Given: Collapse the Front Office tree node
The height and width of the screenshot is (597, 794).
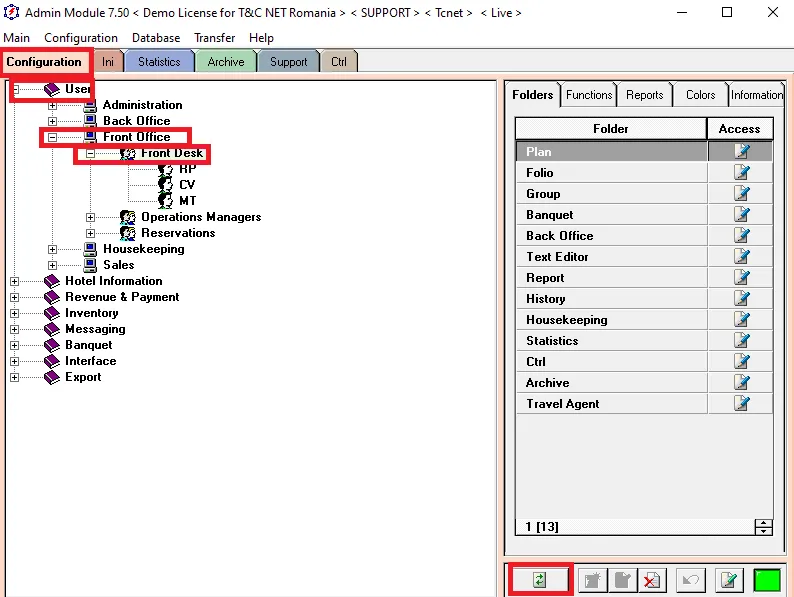Looking at the screenshot, I should 52,137.
